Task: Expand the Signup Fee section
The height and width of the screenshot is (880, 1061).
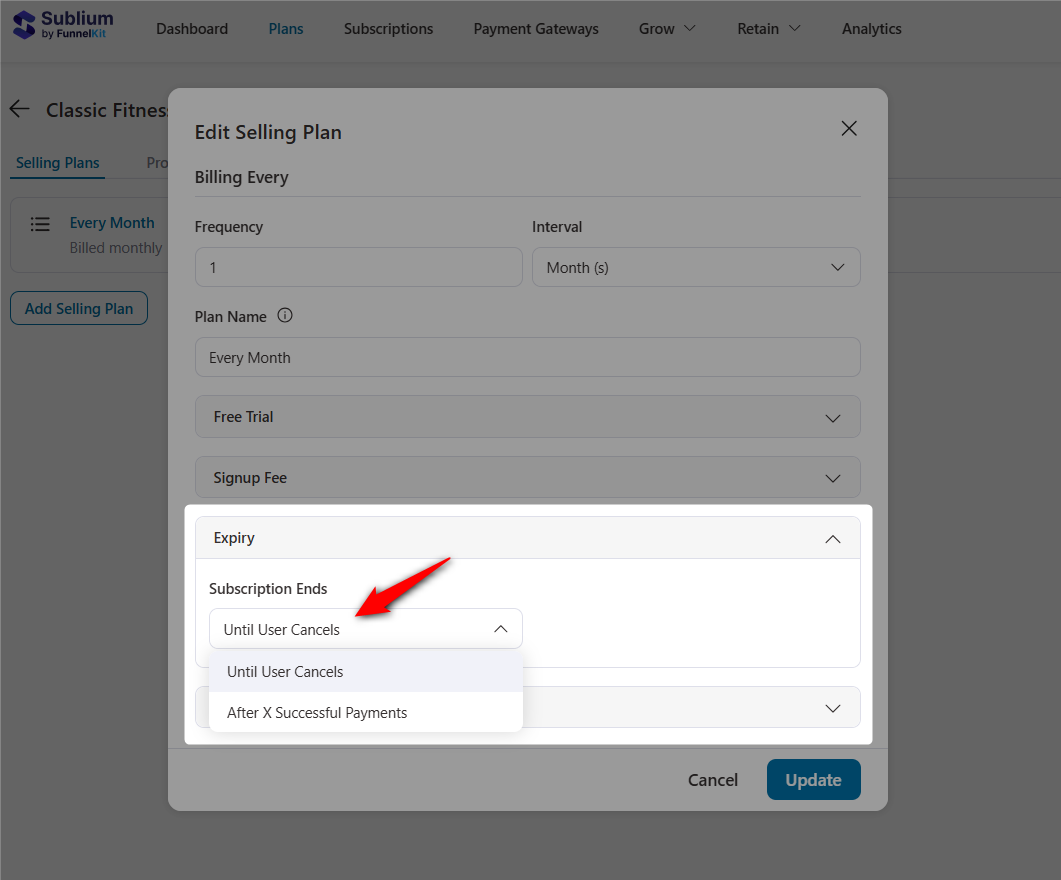Action: (x=527, y=478)
